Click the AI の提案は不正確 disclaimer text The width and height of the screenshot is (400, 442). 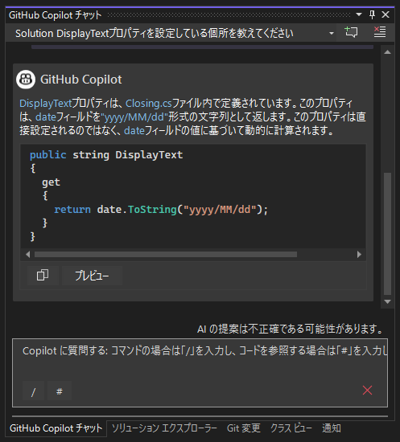(290, 329)
